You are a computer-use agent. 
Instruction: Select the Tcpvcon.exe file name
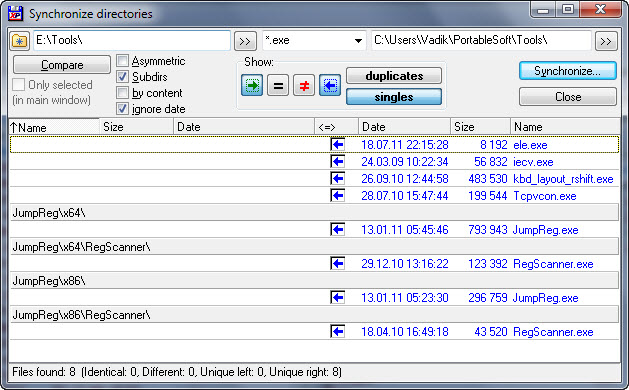[545, 196]
